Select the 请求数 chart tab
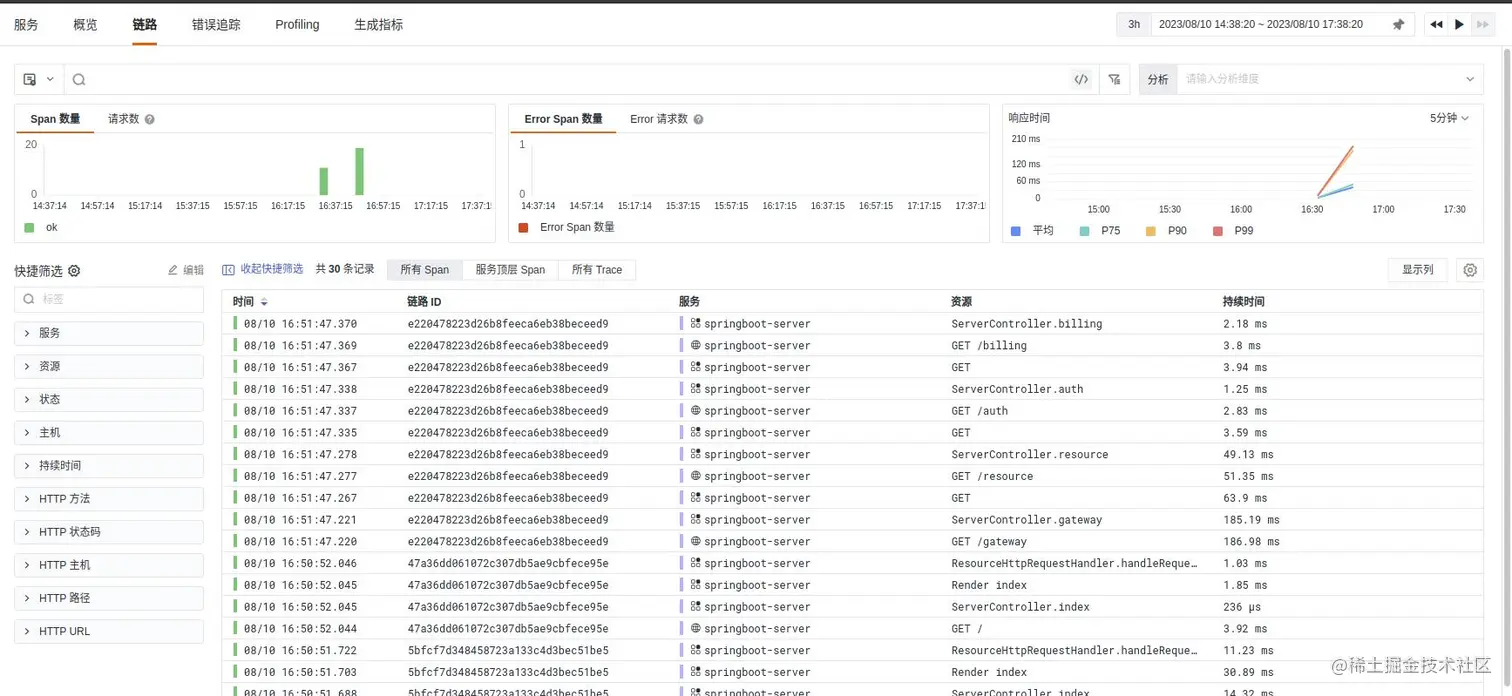1512x696 pixels. coord(124,119)
